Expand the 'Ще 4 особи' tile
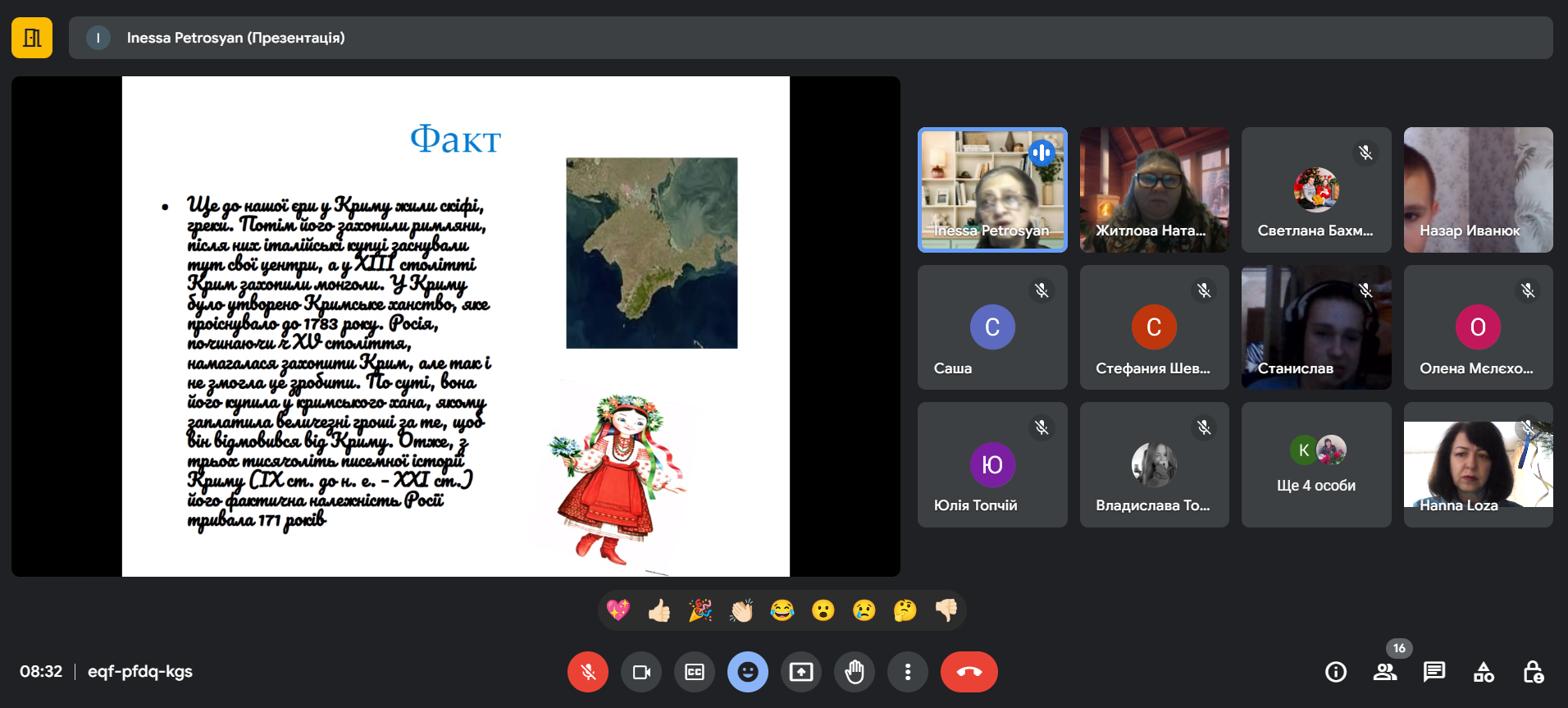 [x=1316, y=464]
